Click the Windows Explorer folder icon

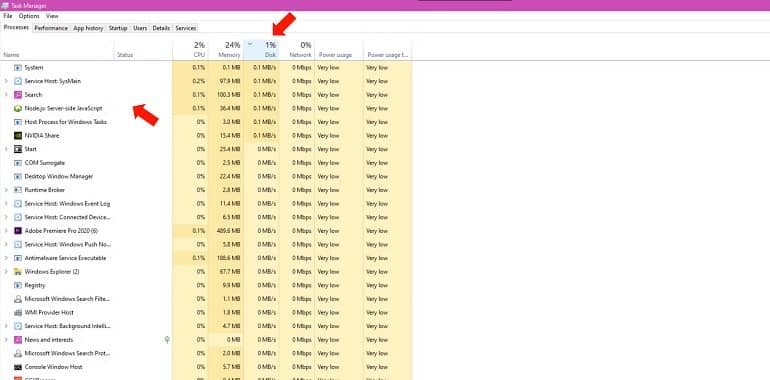pyautogui.click(x=18, y=271)
